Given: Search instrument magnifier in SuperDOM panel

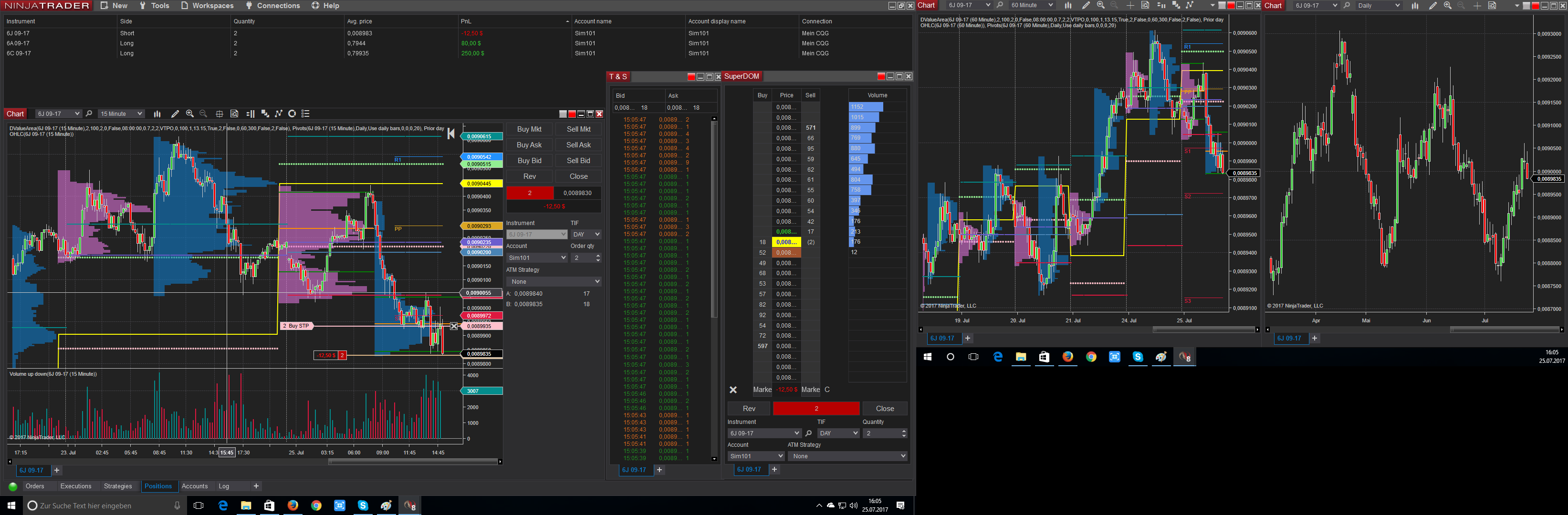Looking at the screenshot, I should coord(808,433).
